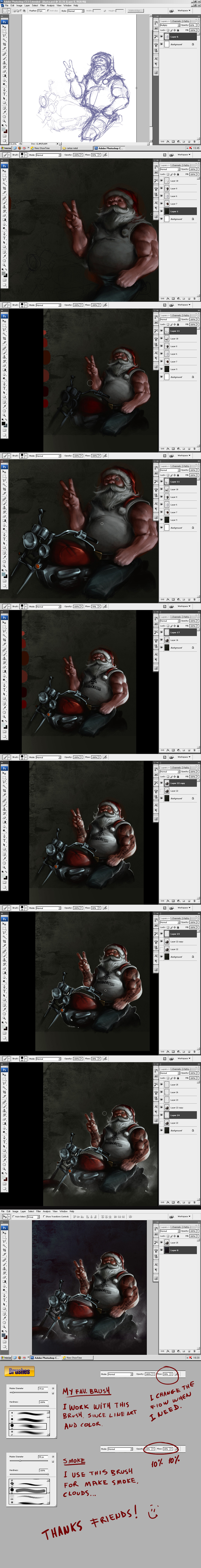Hide Layer 6 in the sketch screenshot
The height and width of the screenshot is (1568, 201).
(x=161, y=37)
